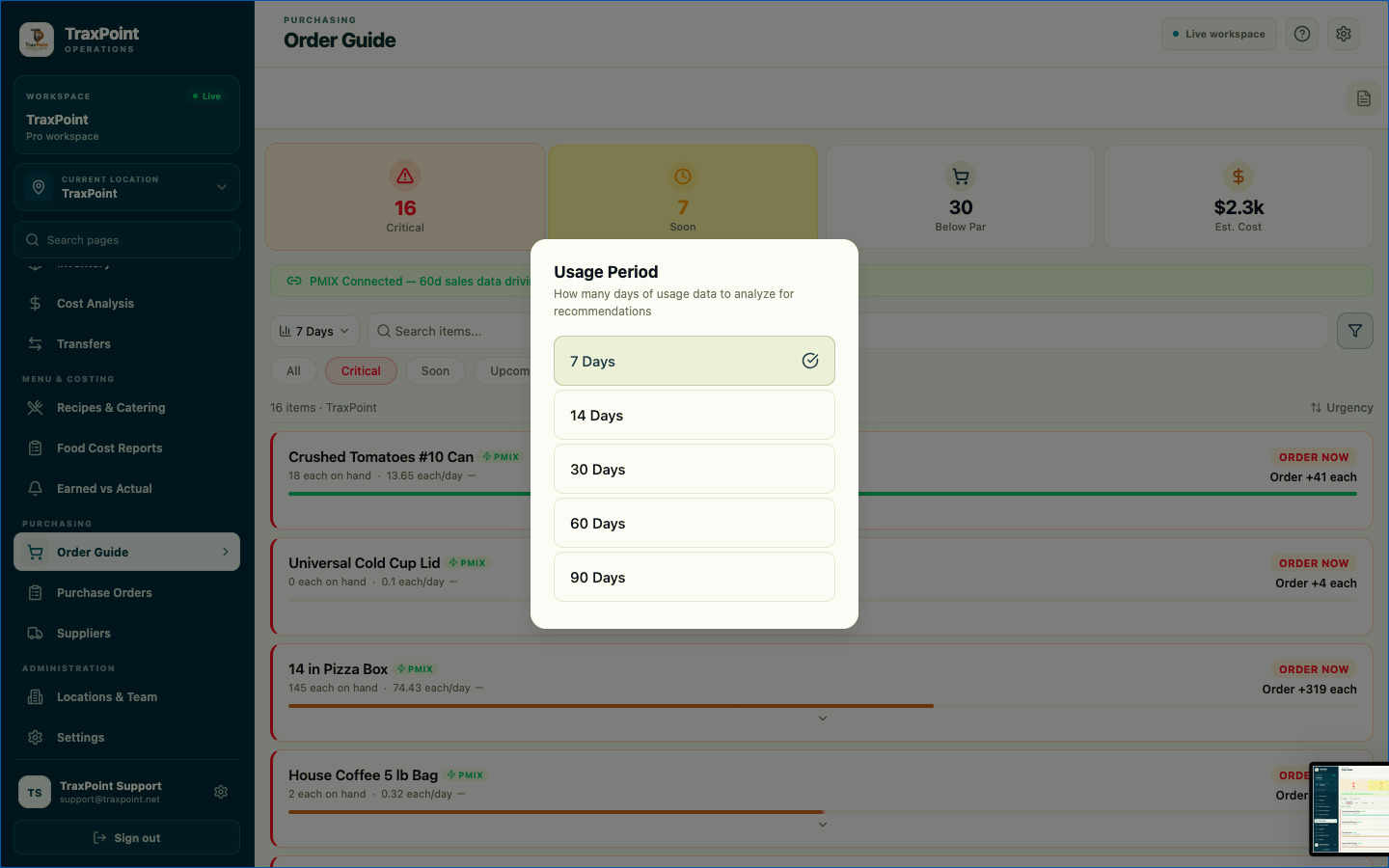Click the document report icon at top right
Viewport: 1389px width, 868px height.
point(1364,98)
